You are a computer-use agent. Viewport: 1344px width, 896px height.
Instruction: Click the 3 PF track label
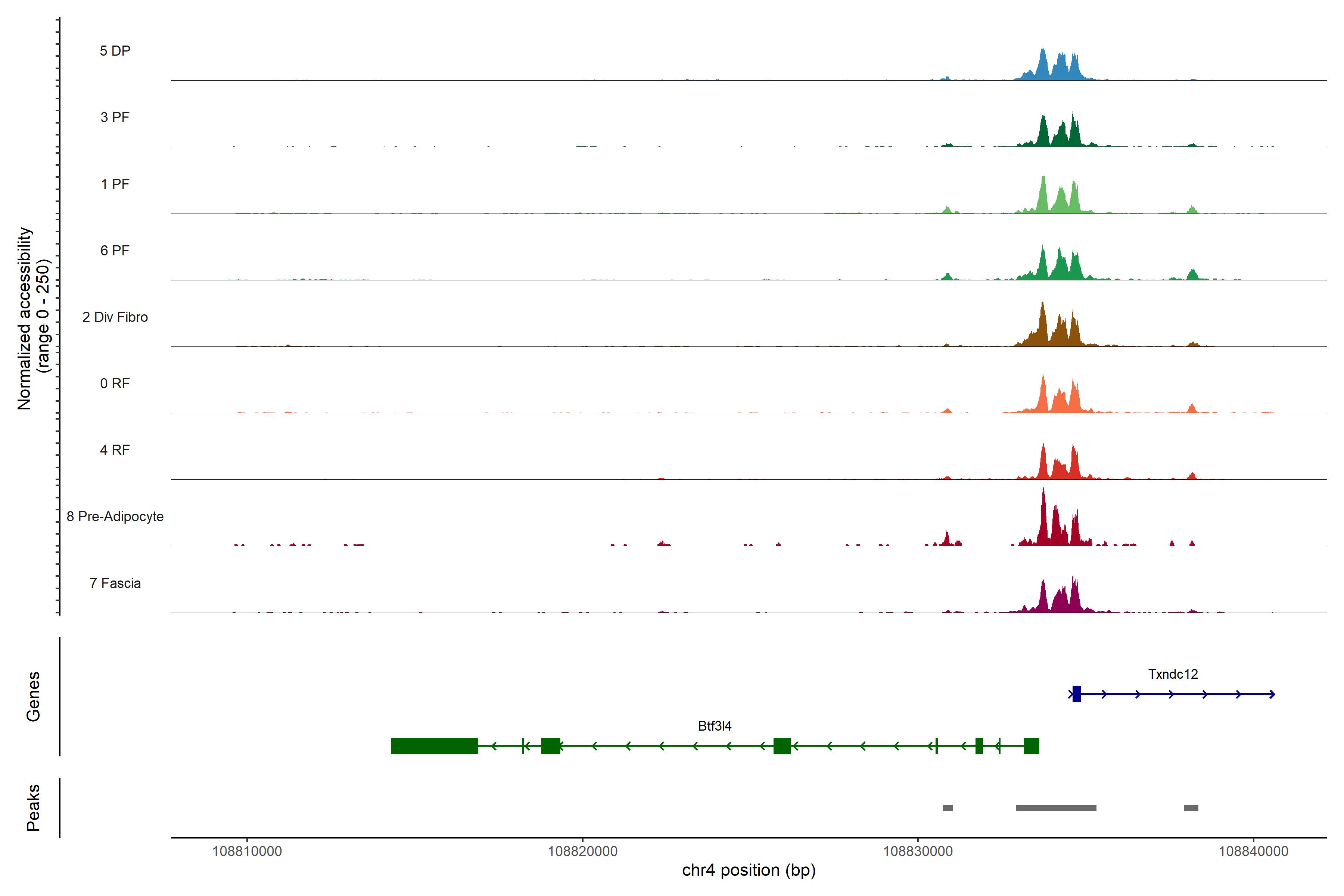pyautogui.click(x=115, y=117)
